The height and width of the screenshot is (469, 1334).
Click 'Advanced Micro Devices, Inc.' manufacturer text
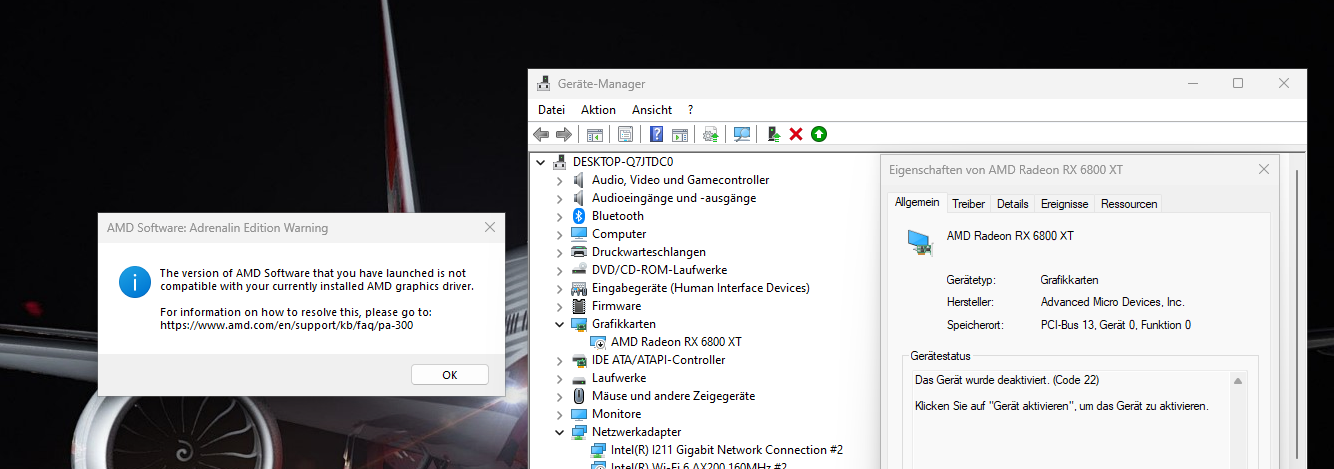pos(1112,302)
